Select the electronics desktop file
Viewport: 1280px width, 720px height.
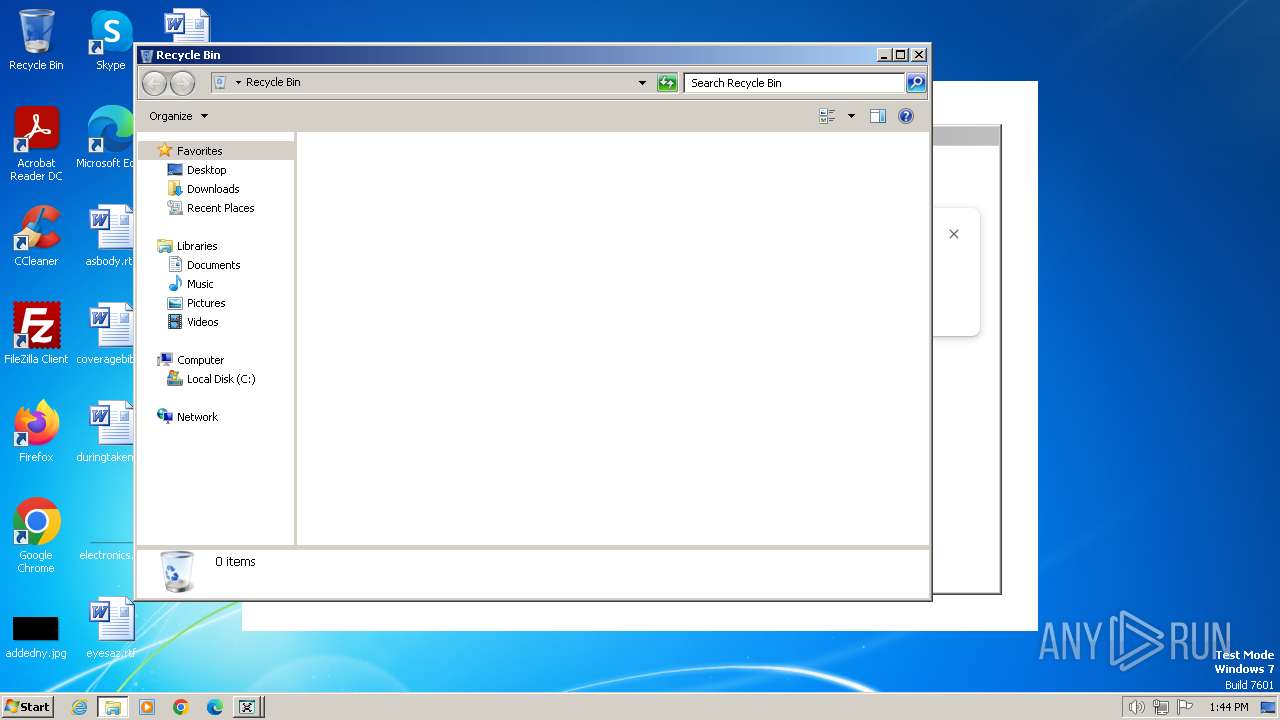tap(105, 548)
